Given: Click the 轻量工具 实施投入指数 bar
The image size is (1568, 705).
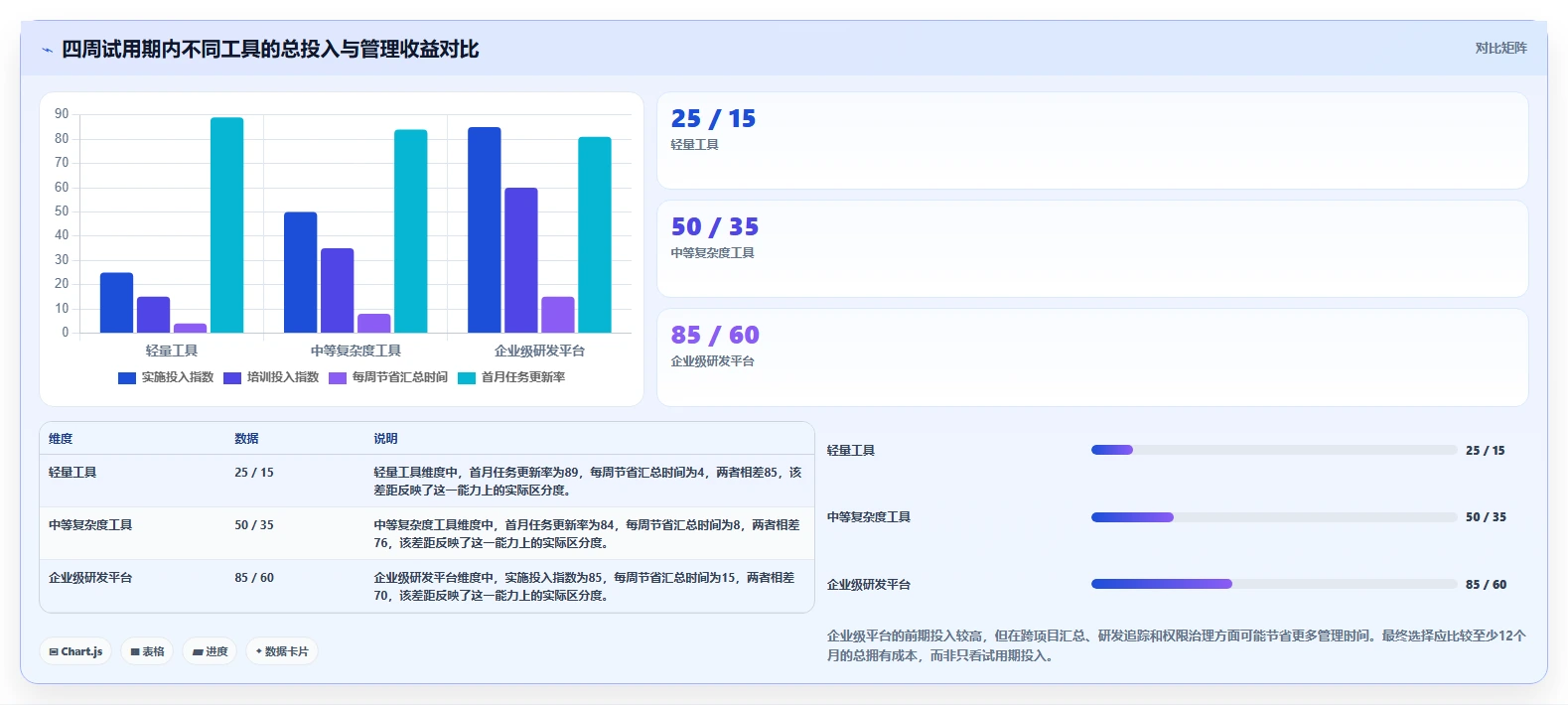Looking at the screenshot, I should pos(116,303).
